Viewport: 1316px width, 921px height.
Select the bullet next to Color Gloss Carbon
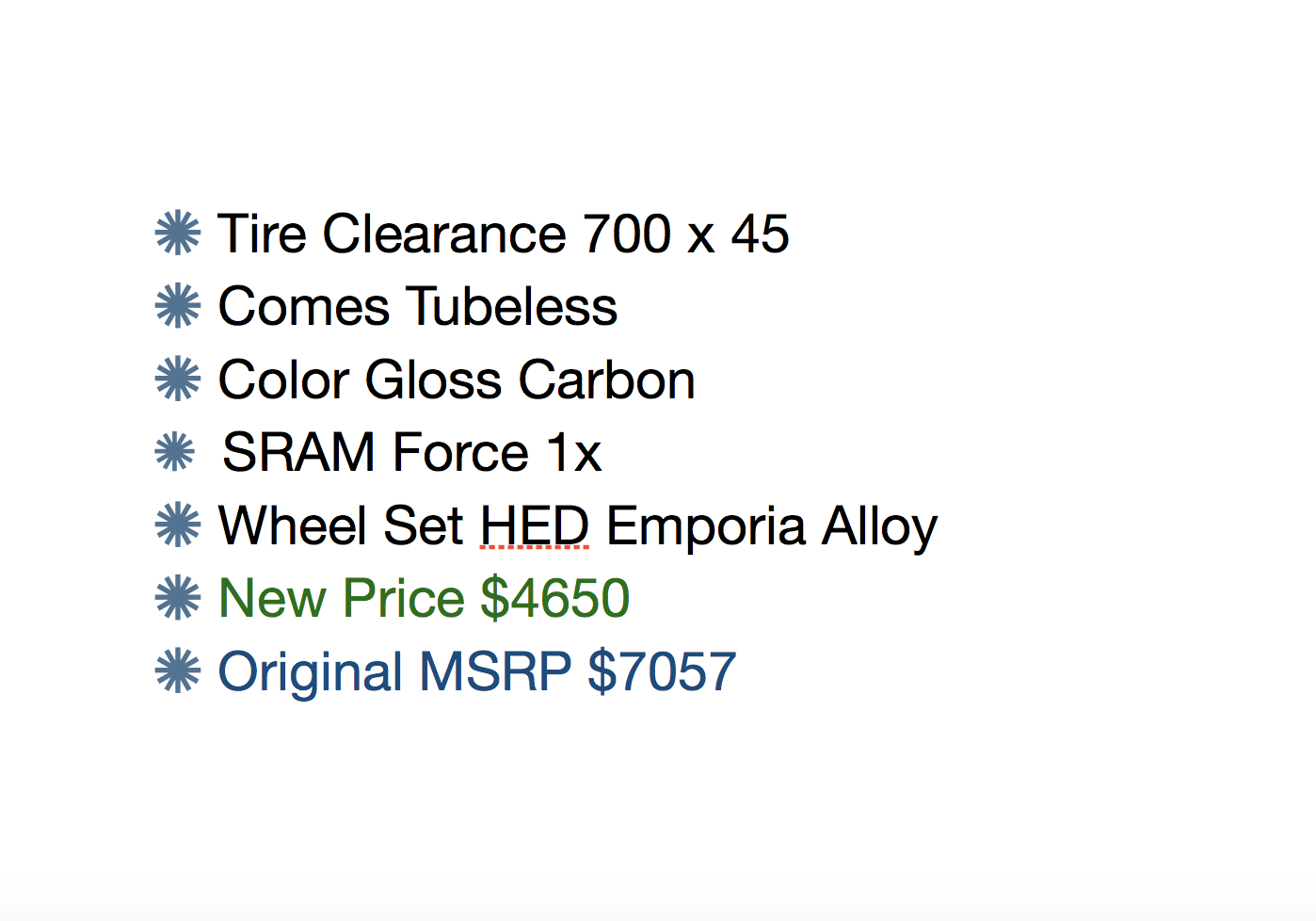tap(178, 379)
